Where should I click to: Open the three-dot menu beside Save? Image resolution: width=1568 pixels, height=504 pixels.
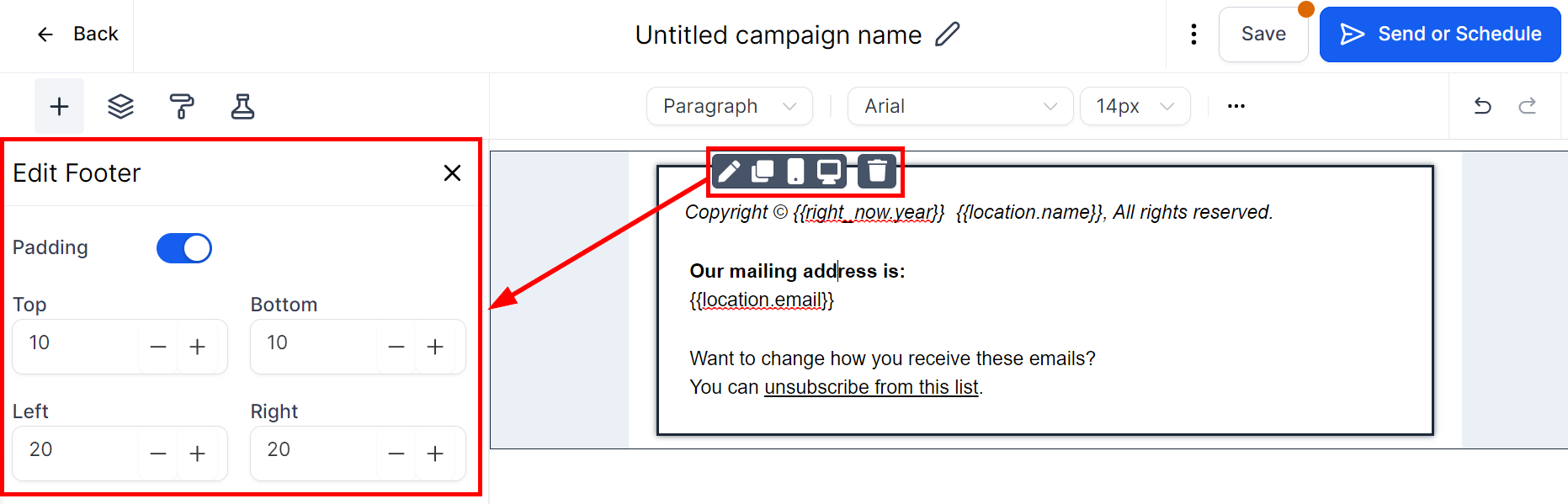pyautogui.click(x=1193, y=34)
